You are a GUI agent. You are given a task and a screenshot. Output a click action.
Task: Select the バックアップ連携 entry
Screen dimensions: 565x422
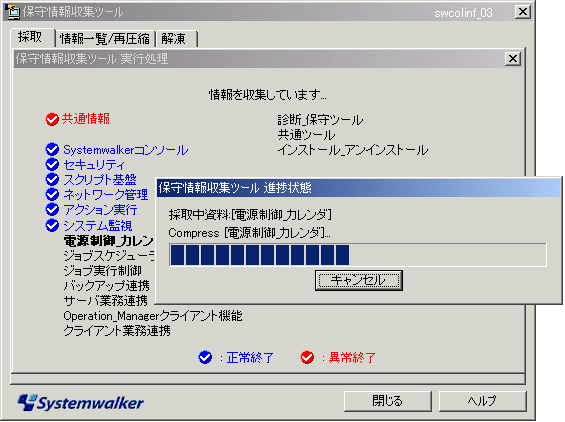[x=106, y=286]
